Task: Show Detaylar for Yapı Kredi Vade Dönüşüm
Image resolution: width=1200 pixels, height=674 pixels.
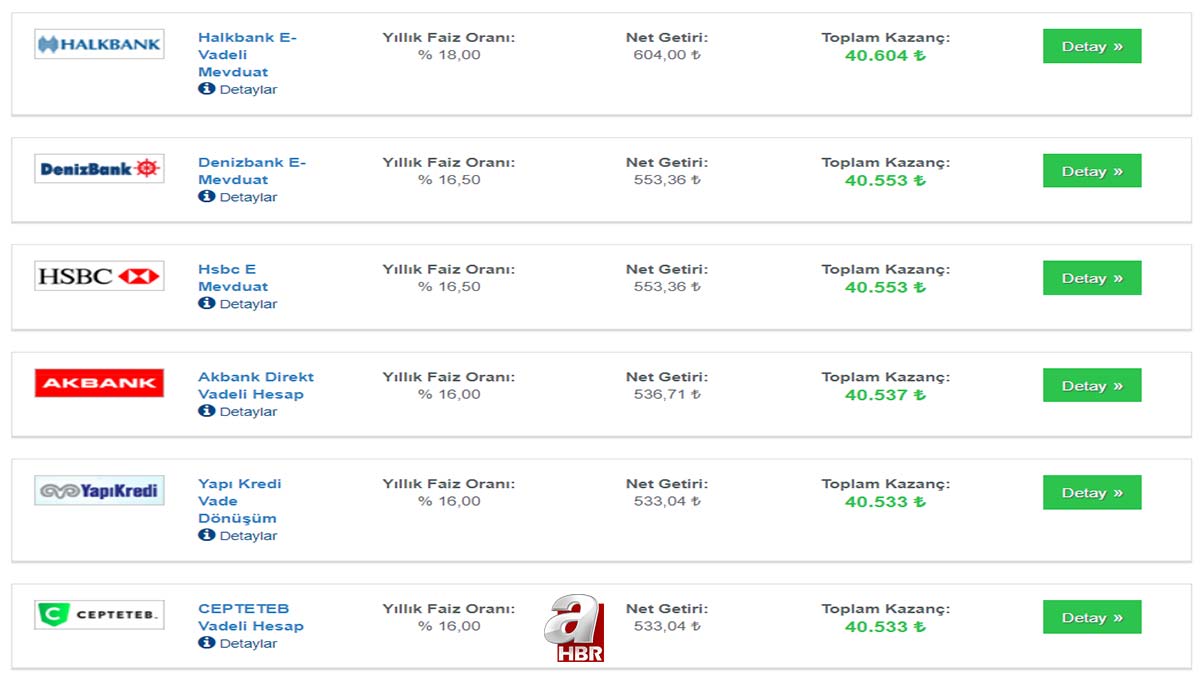Action: [x=247, y=536]
